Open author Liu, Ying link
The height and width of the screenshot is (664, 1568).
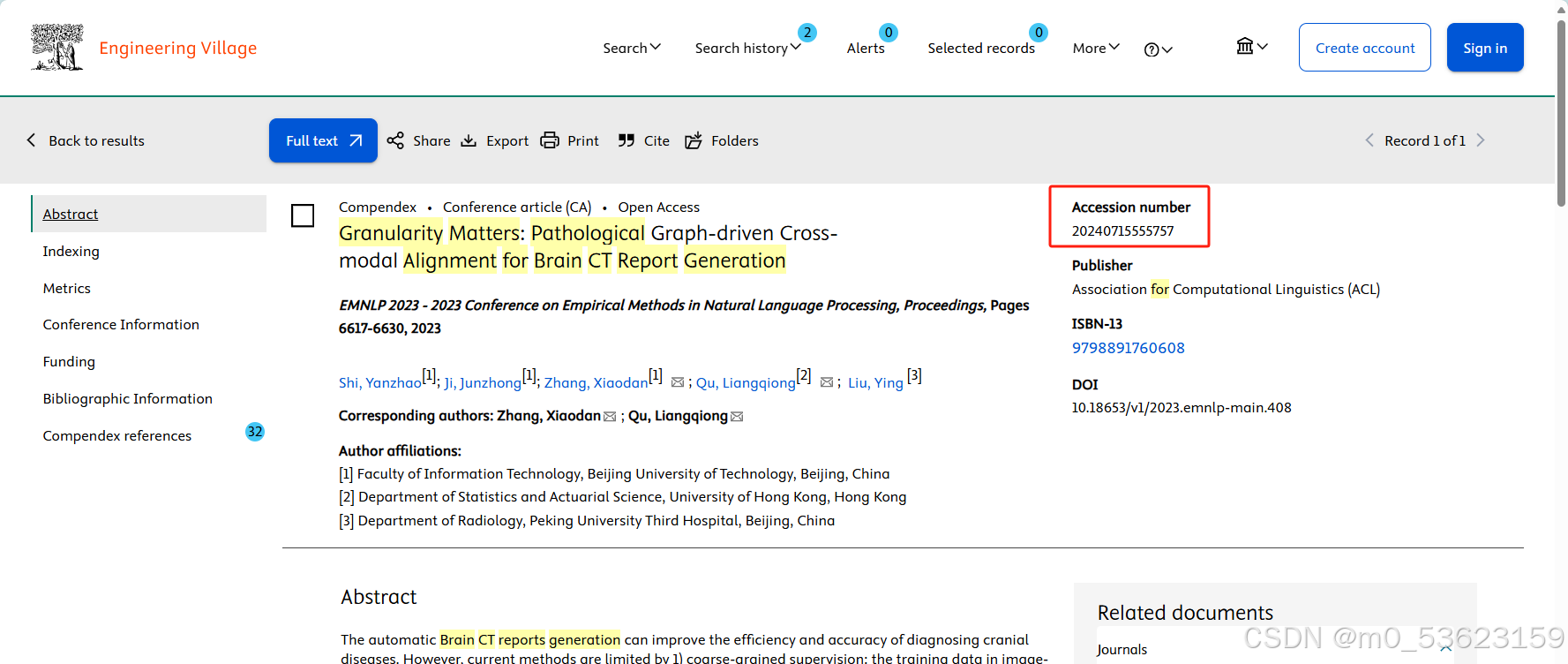pyautogui.click(x=875, y=382)
